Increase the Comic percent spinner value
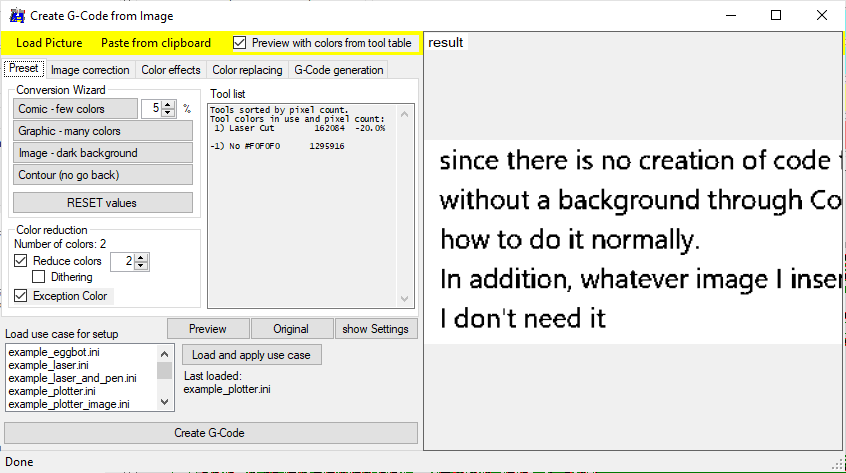846x473 pixels. click(168, 104)
